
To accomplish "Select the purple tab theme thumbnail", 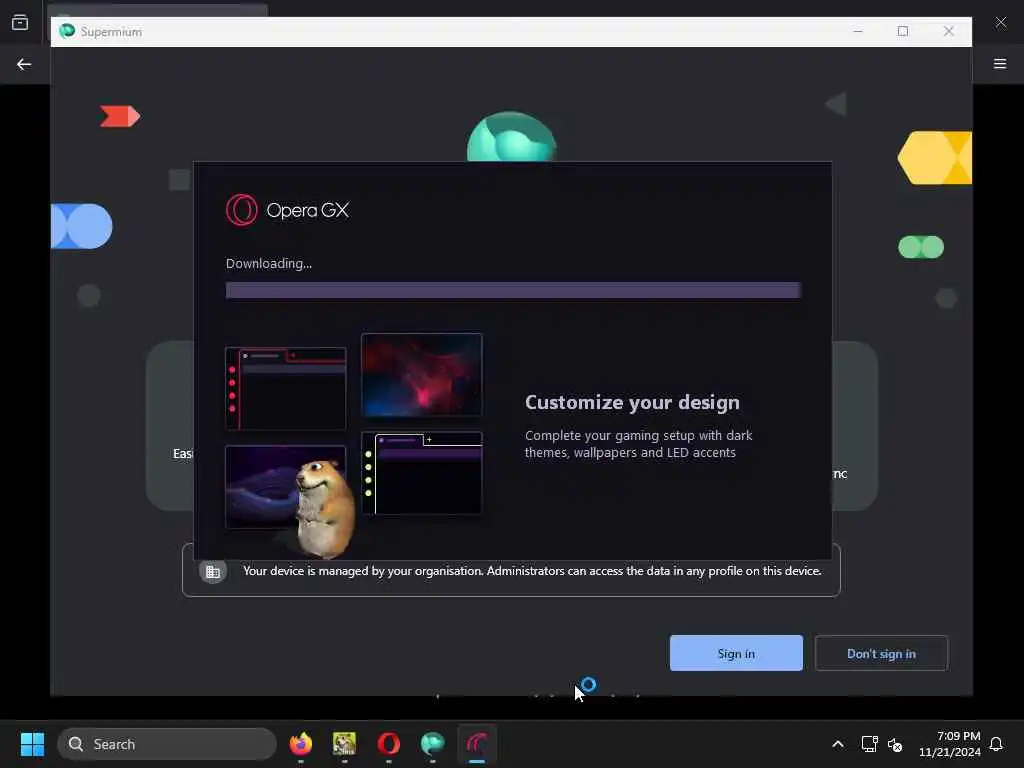I will (422, 473).
